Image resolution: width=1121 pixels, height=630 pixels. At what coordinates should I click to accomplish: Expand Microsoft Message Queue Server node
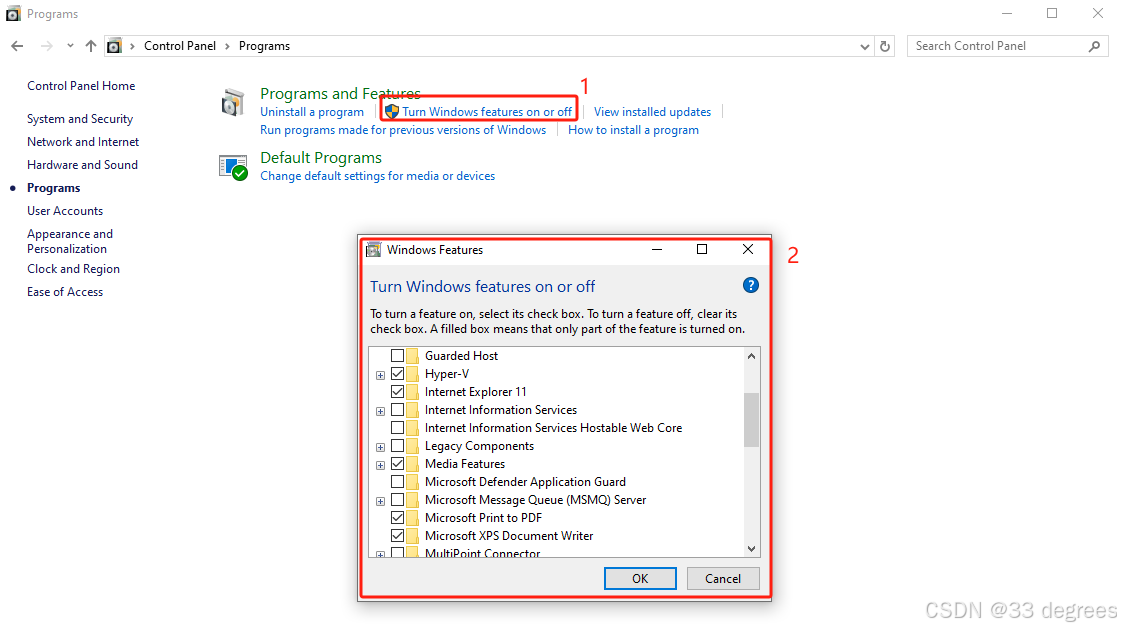[380, 501]
